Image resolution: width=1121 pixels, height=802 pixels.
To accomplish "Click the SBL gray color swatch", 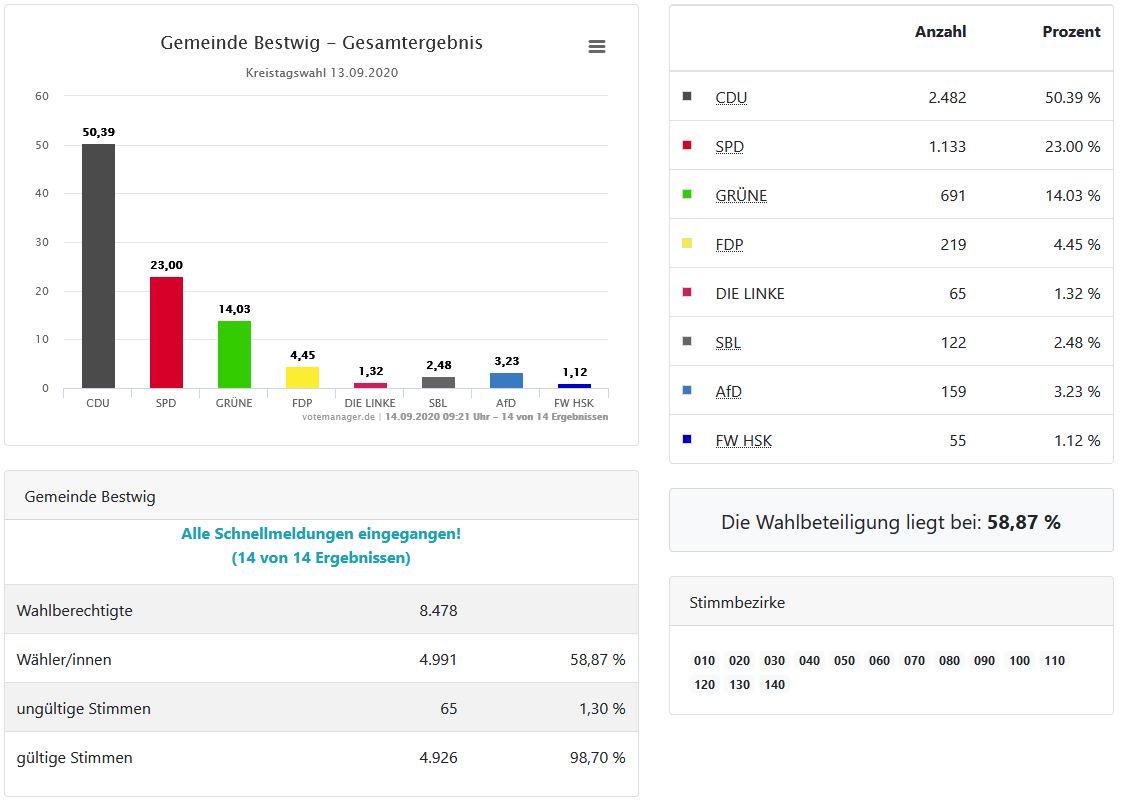I will click(x=687, y=341).
